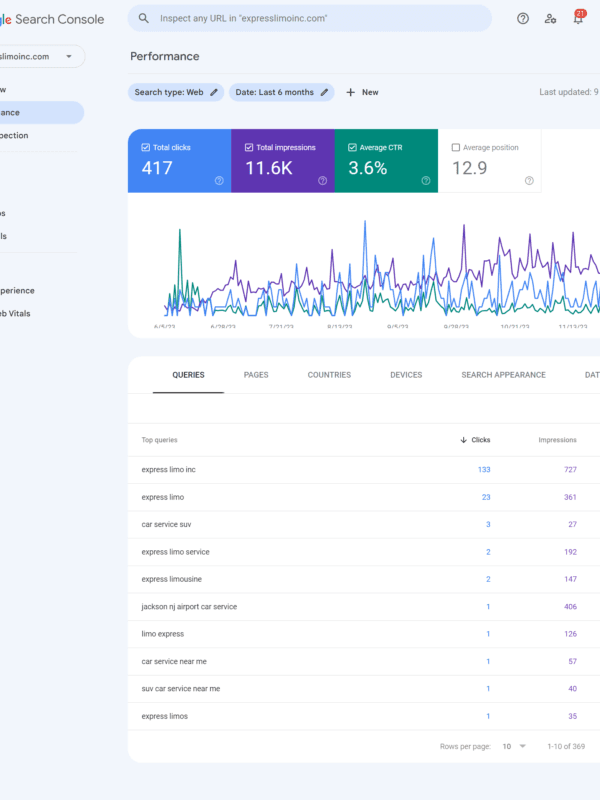Open the notifications bell icon
Image resolution: width=600 pixels, height=800 pixels.
coord(578,18)
